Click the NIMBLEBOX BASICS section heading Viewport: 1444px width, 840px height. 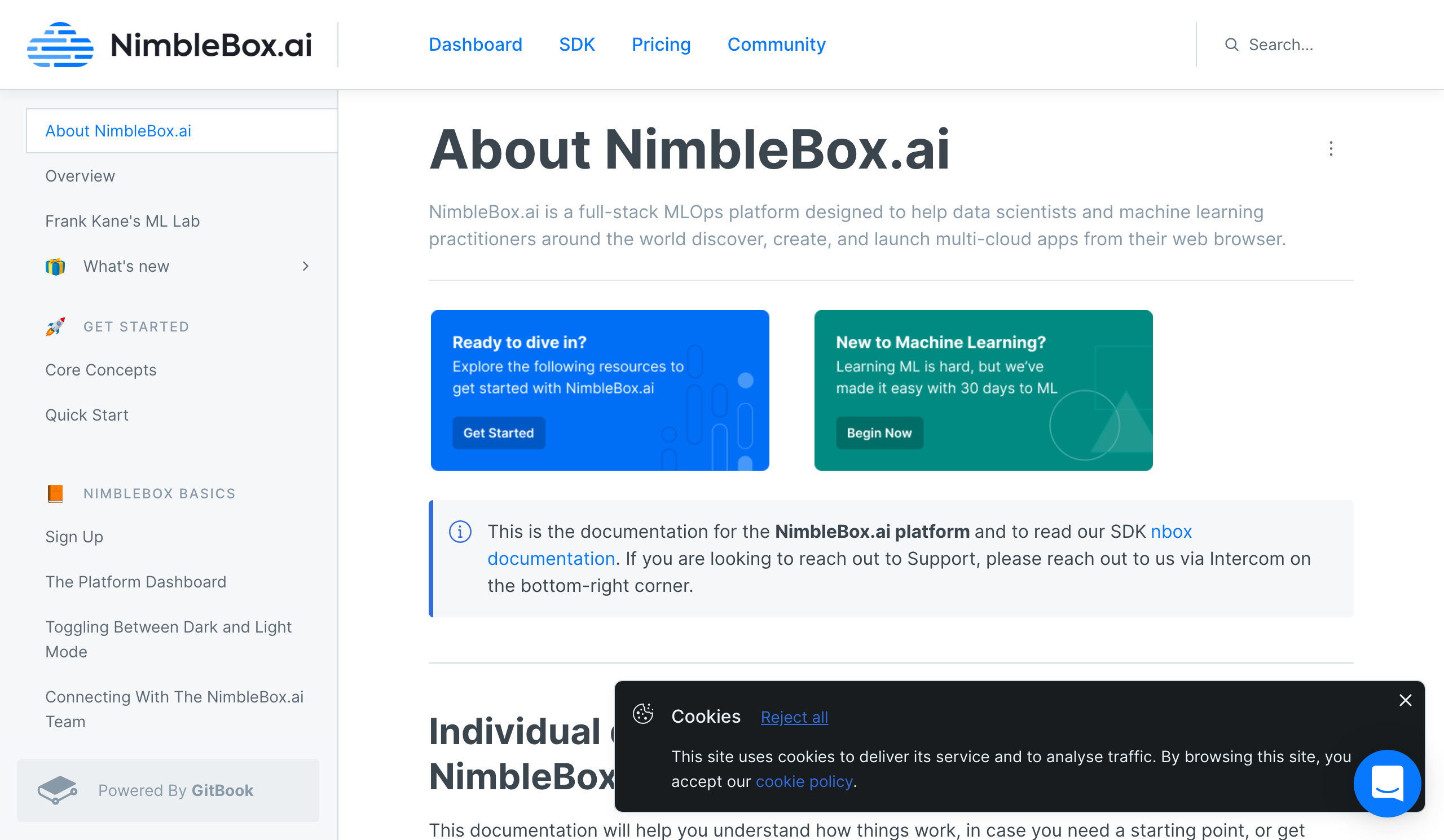(x=159, y=493)
